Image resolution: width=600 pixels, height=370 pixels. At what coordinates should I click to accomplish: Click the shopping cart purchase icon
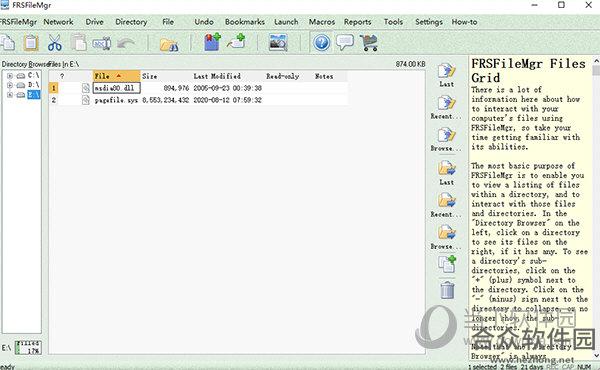pos(369,42)
